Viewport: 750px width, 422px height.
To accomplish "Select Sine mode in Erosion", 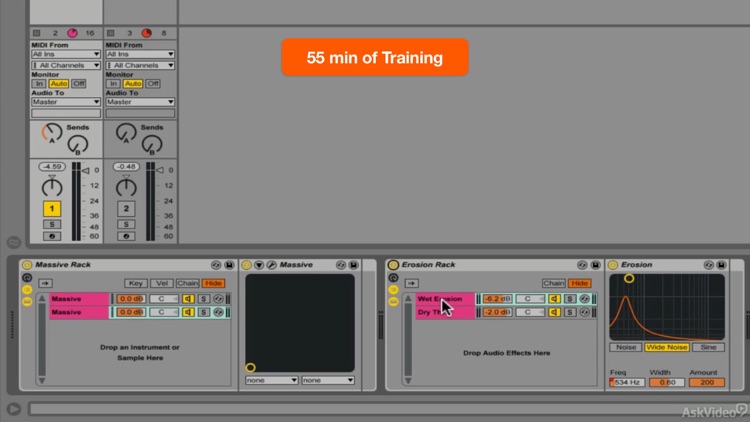I will [708, 347].
